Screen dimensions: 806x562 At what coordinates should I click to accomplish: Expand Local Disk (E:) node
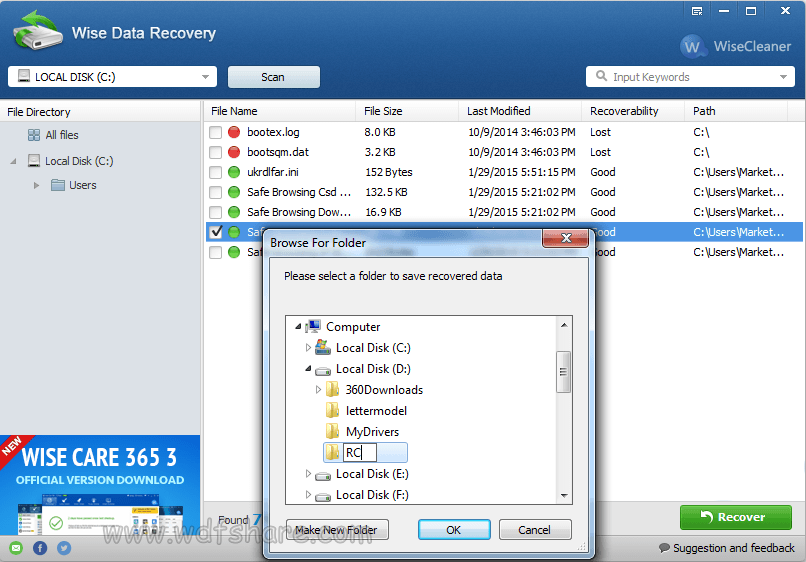(308, 474)
